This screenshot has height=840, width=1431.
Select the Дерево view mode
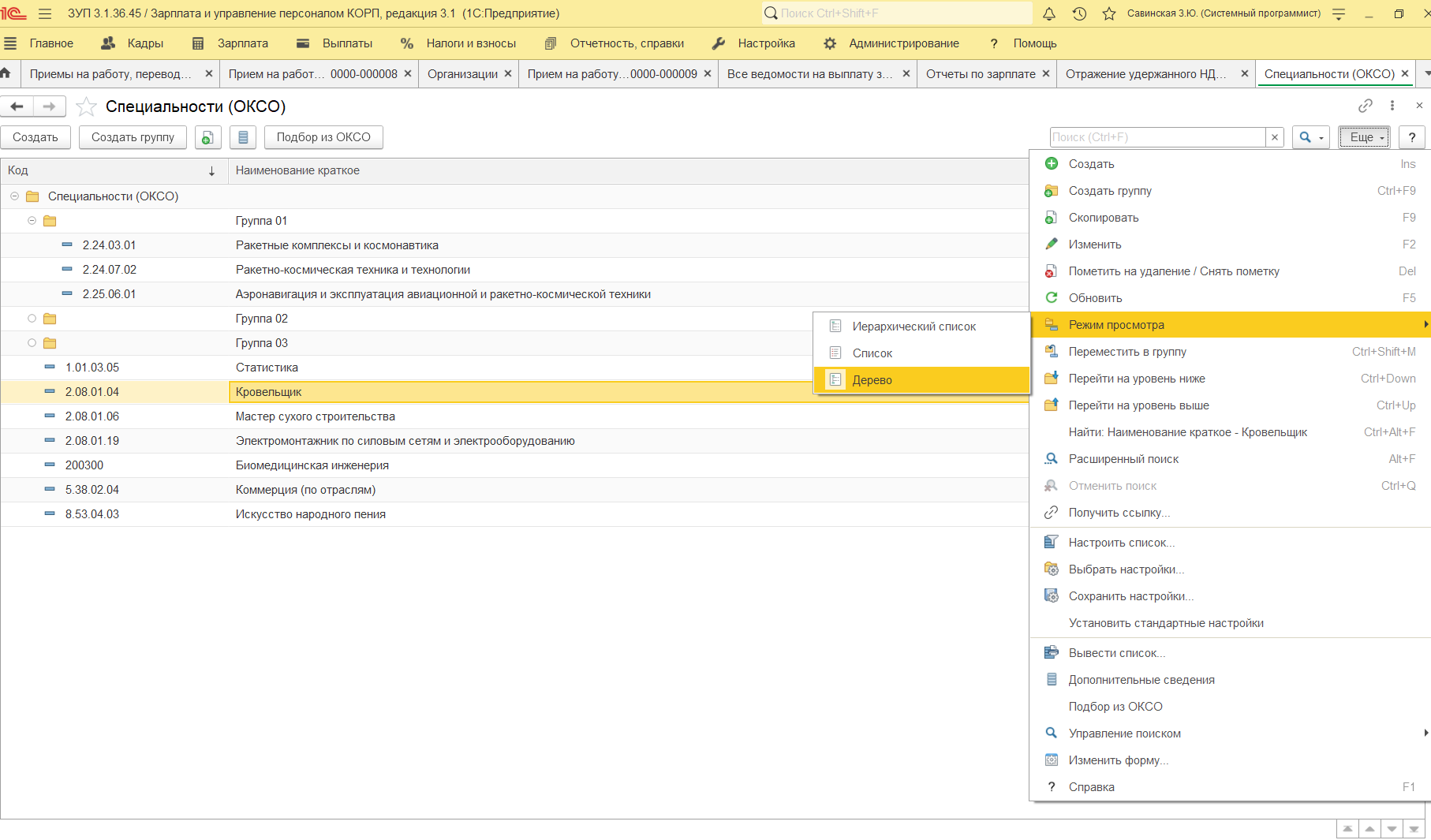872,380
